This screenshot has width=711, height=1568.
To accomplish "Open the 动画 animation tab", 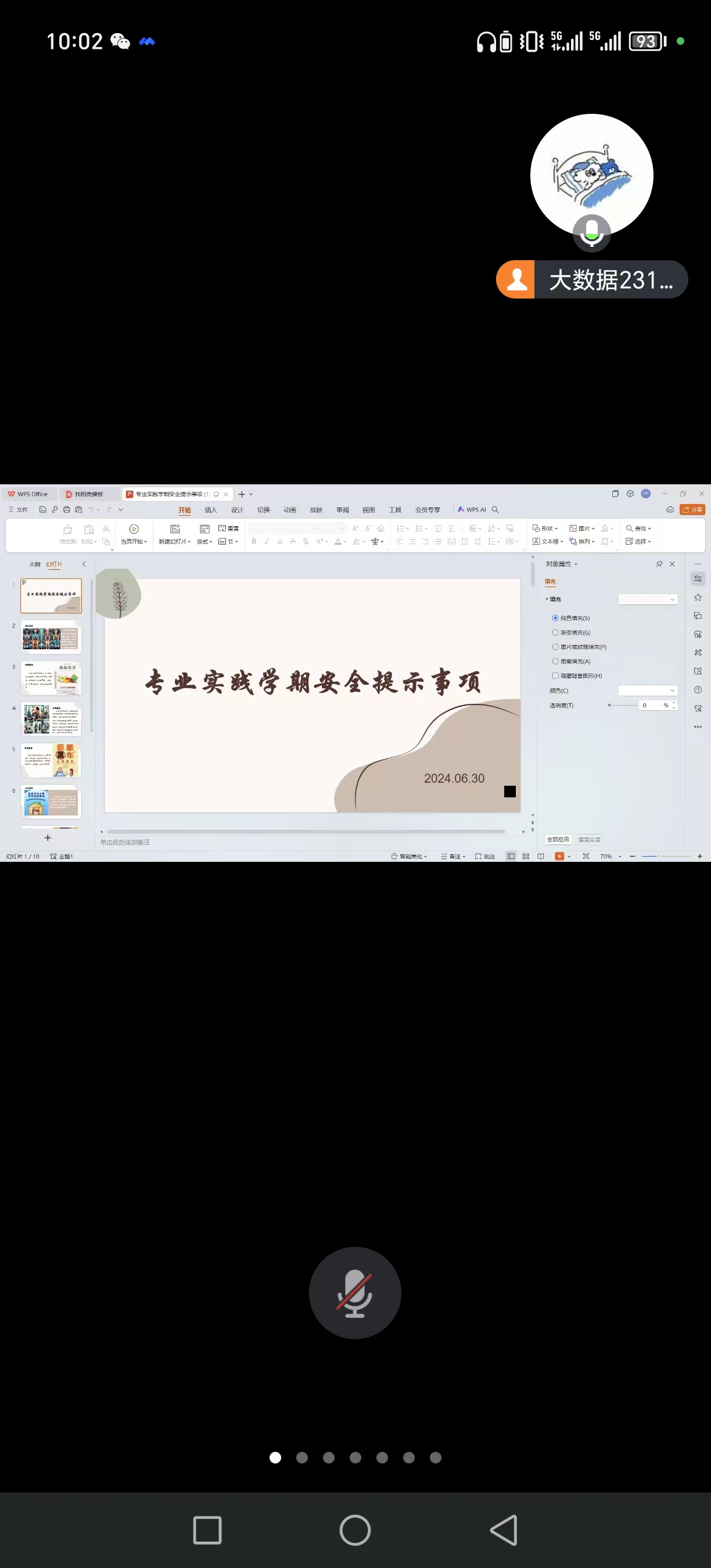I will pyautogui.click(x=290, y=510).
